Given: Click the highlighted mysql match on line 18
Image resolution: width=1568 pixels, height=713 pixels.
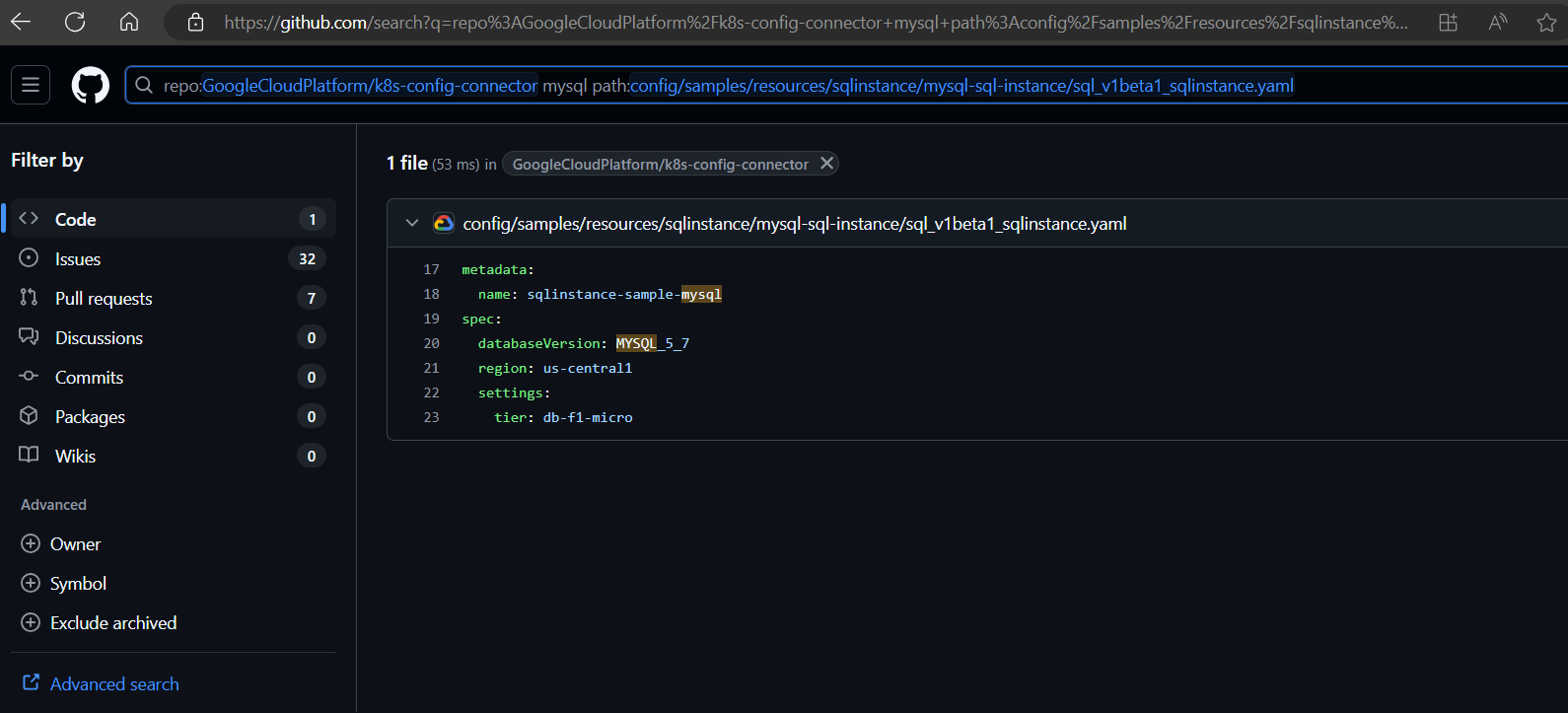Looking at the screenshot, I should coord(701,294).
